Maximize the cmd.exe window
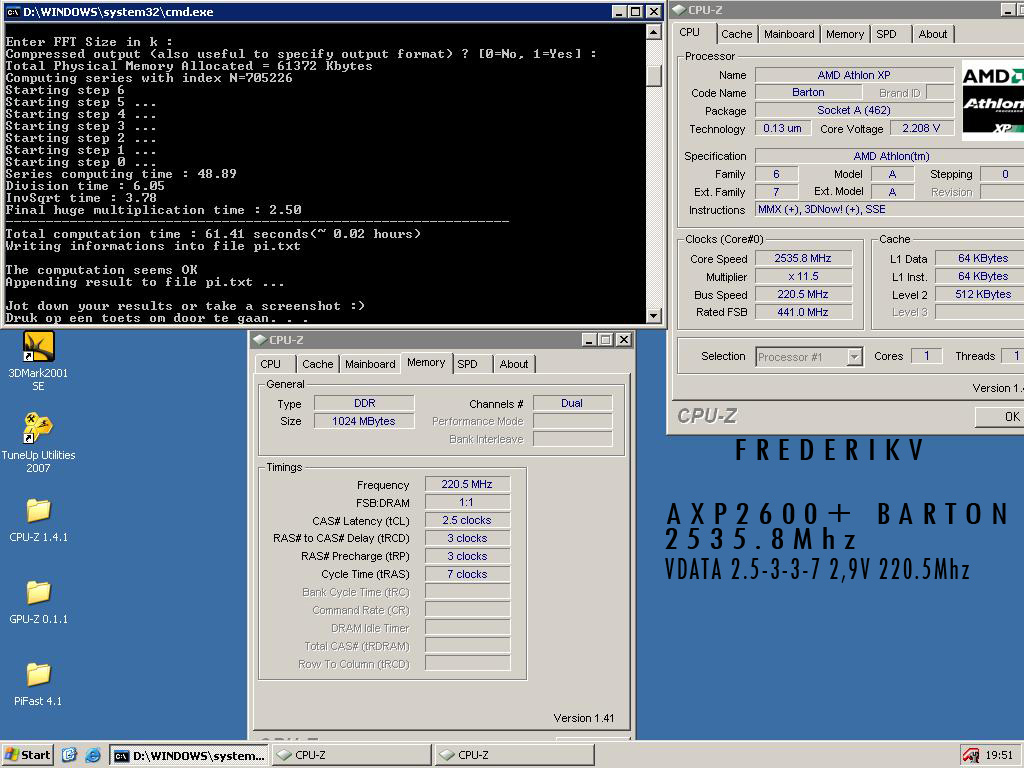This screenshot has width=1024, height=768. point(635,12)
